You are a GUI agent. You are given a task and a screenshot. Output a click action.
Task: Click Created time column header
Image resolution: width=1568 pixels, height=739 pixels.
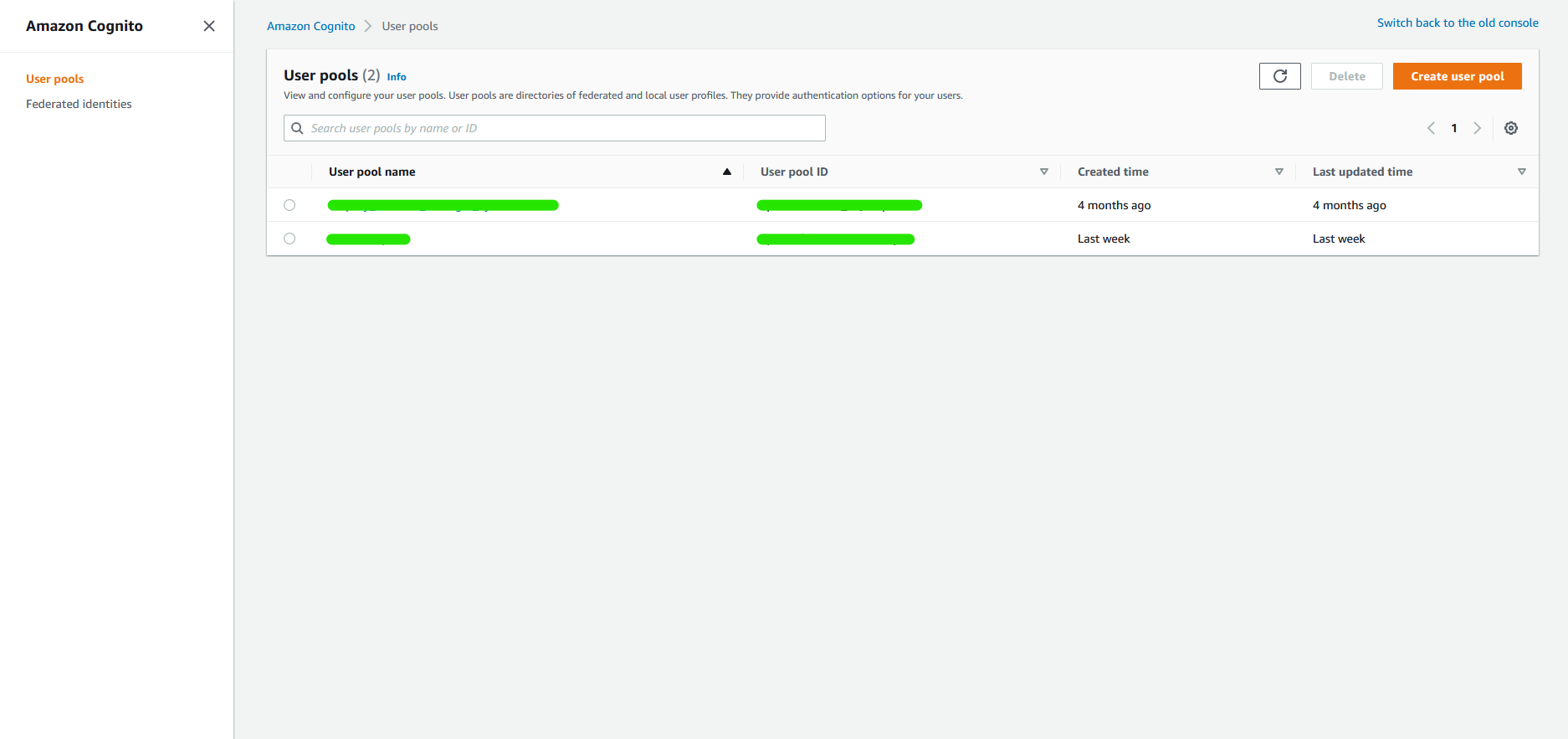point(1113,172)
